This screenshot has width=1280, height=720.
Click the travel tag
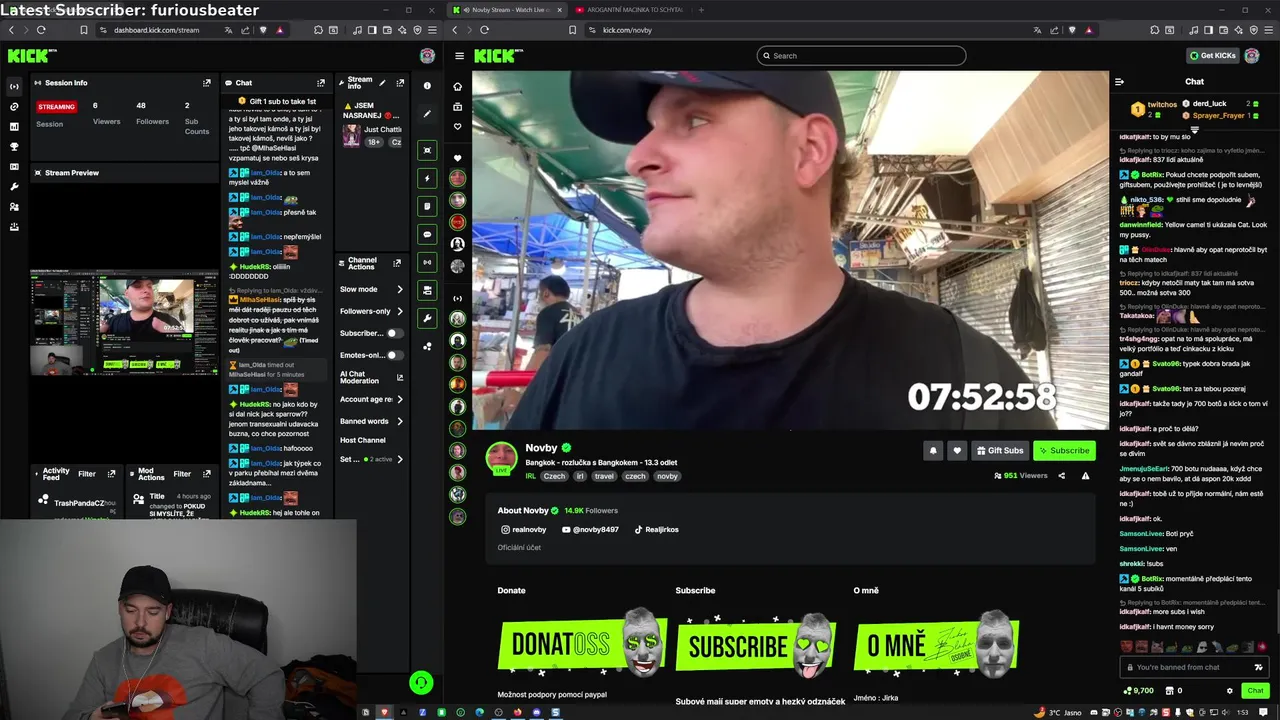(x=604, y=476)
